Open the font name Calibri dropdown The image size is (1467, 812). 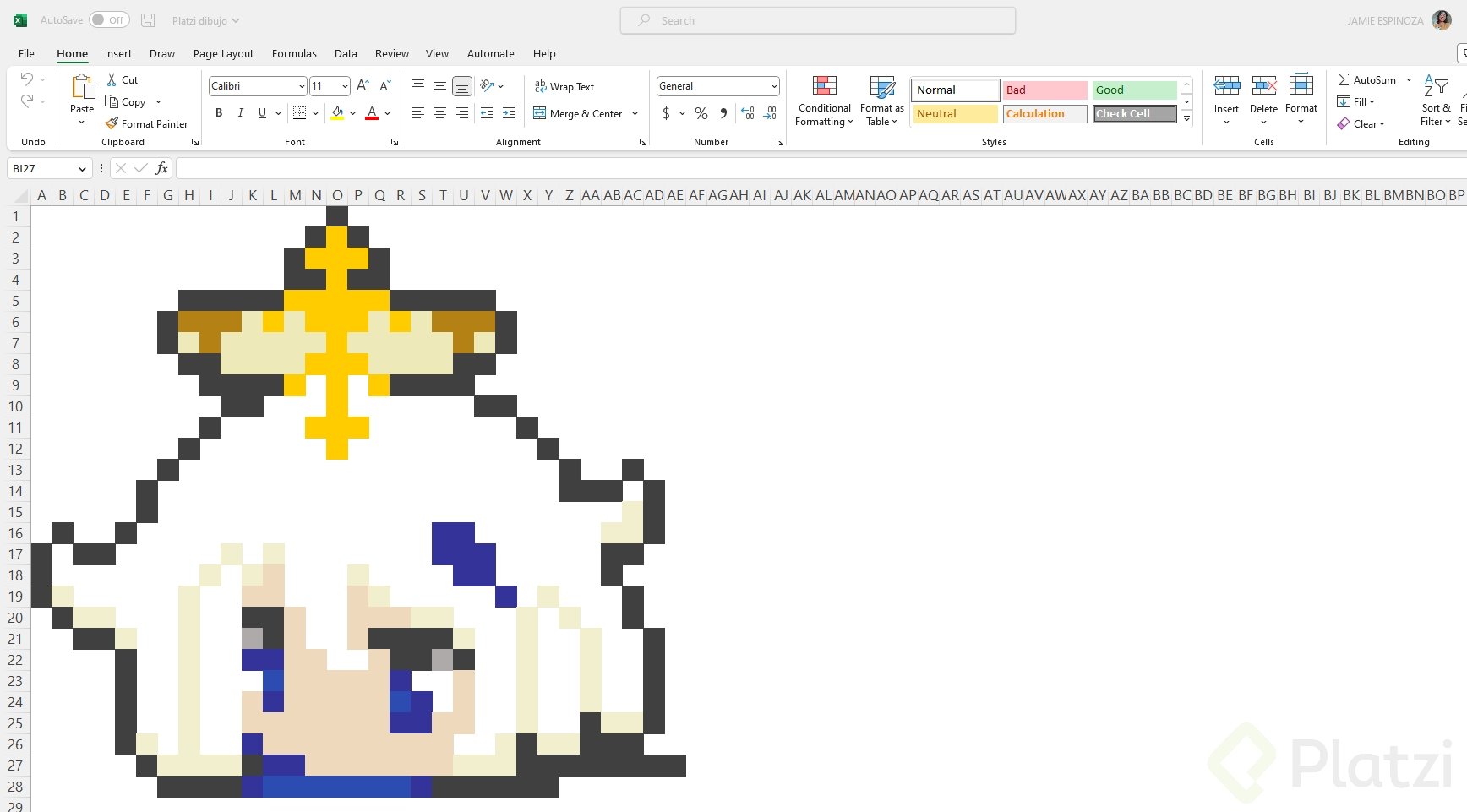coord(302,86)
